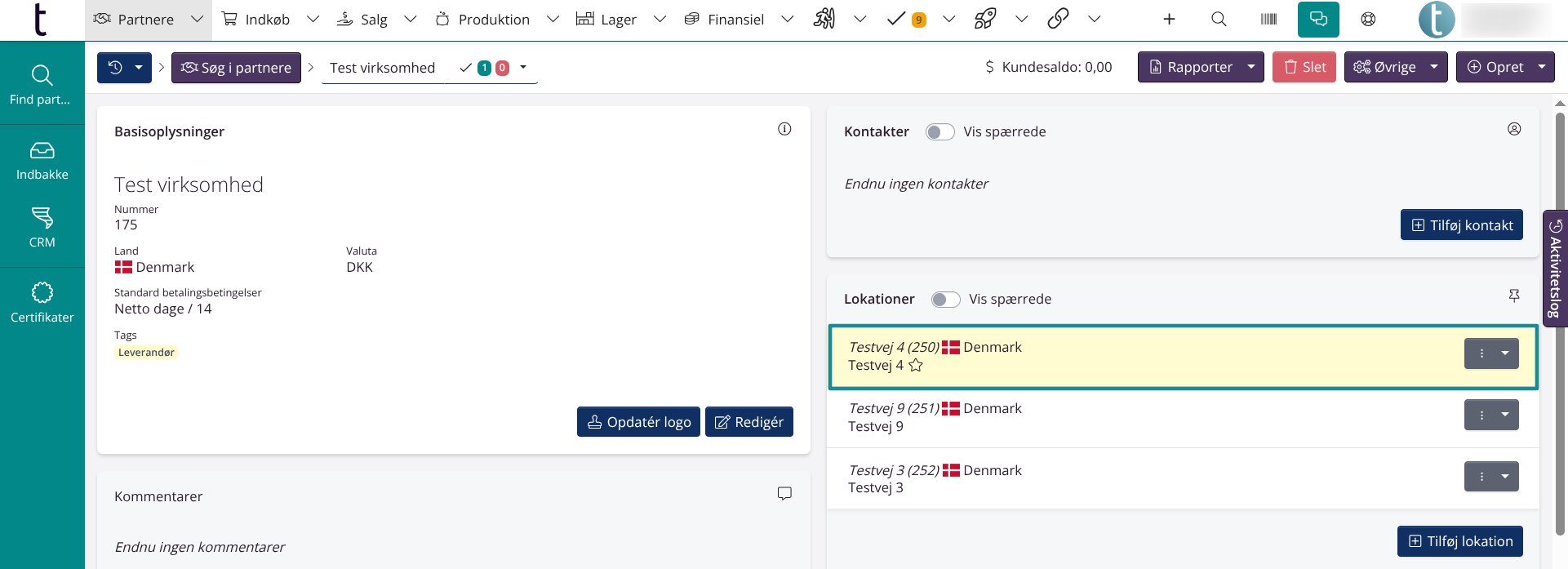This screenshot has height=569, width=1568.
Task: Open Indbakke from the sidebar
Action: coord(42,162)
